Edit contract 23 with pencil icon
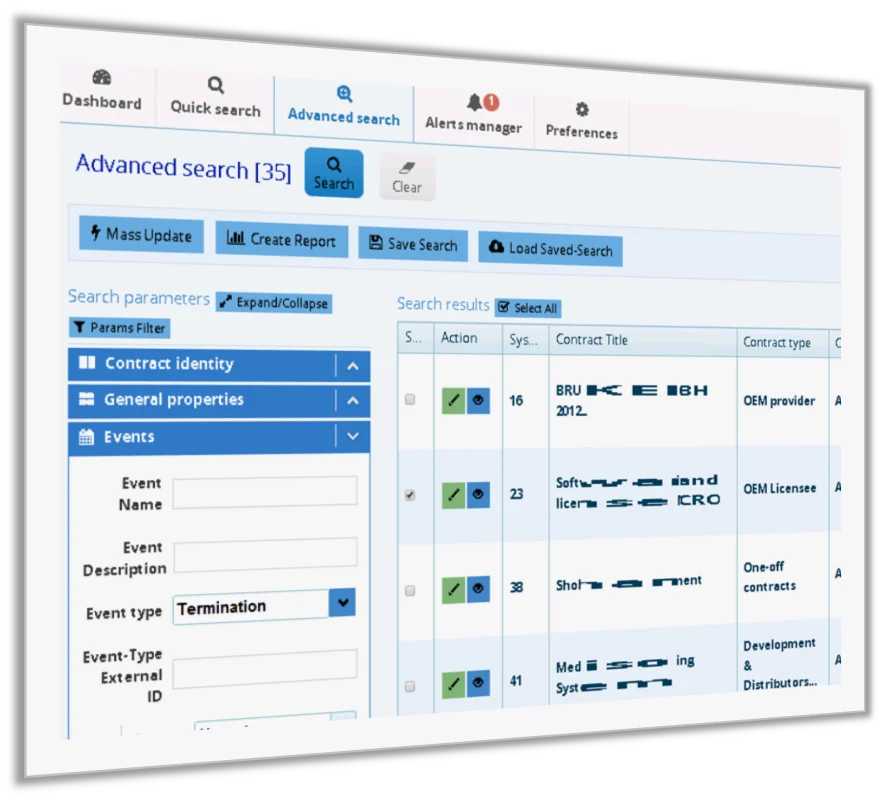 click(453, 495)
